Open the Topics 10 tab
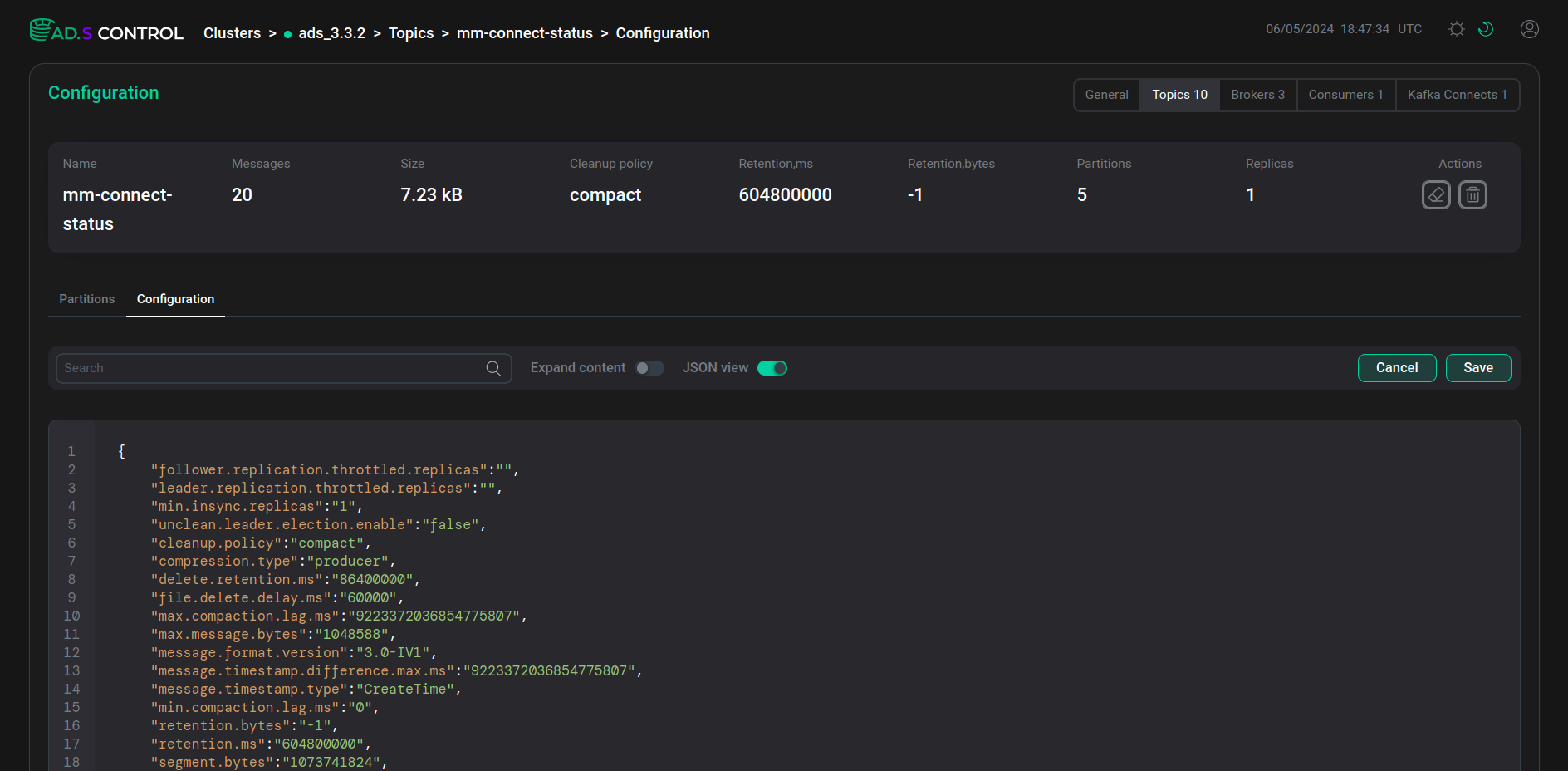The height and width of the screenshot is (771, 1568). 1179,95
